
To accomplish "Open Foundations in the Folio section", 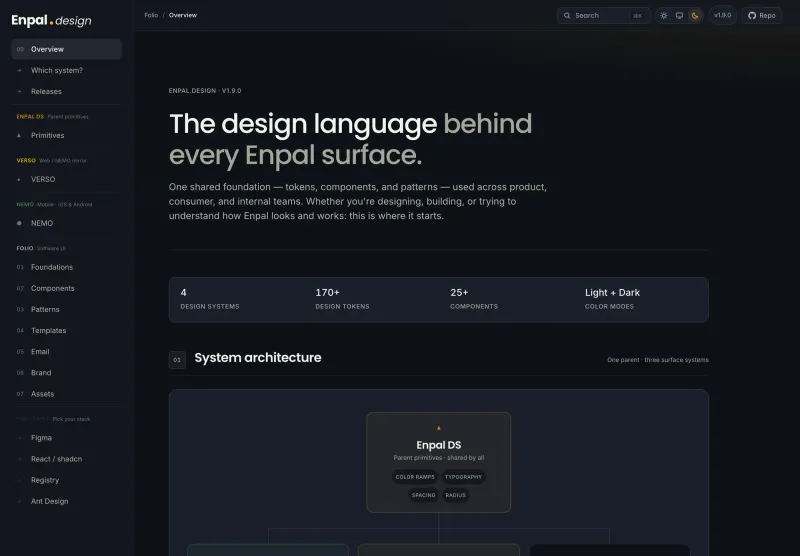I will pos(66,267).
